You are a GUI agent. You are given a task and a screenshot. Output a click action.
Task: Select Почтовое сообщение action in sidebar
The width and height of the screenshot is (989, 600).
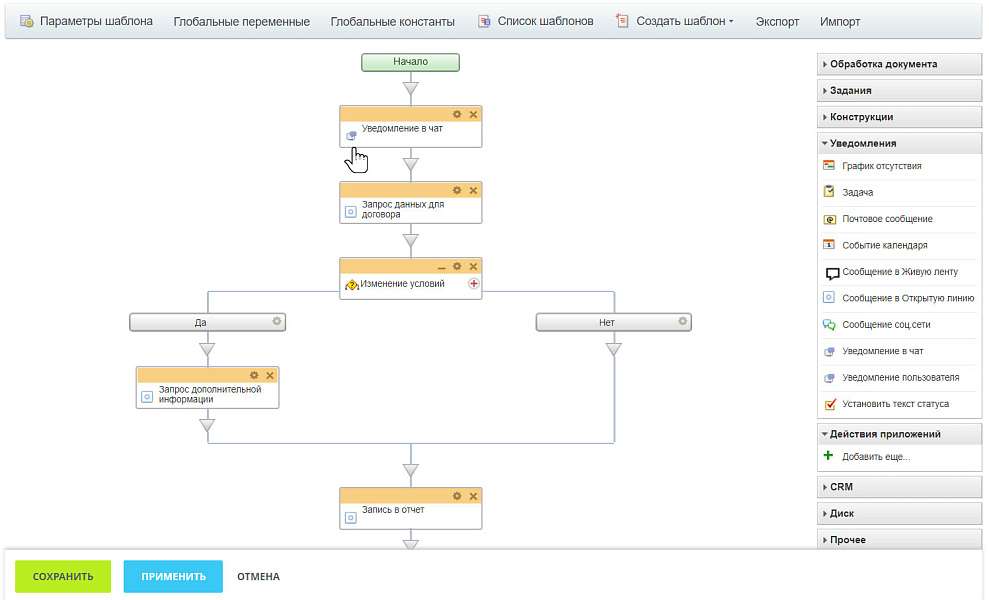[887, 219]
